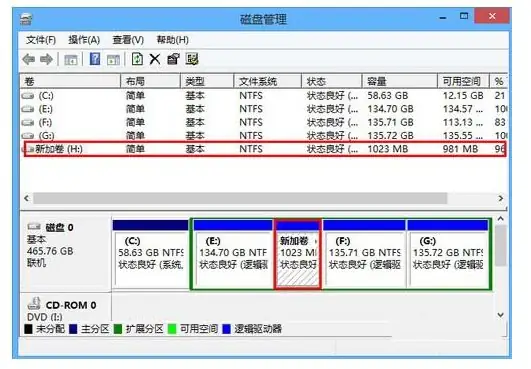The image size is (531, 369).
Task: Select the (F:) 135.71 GB partition block
Action: [364, 254]
